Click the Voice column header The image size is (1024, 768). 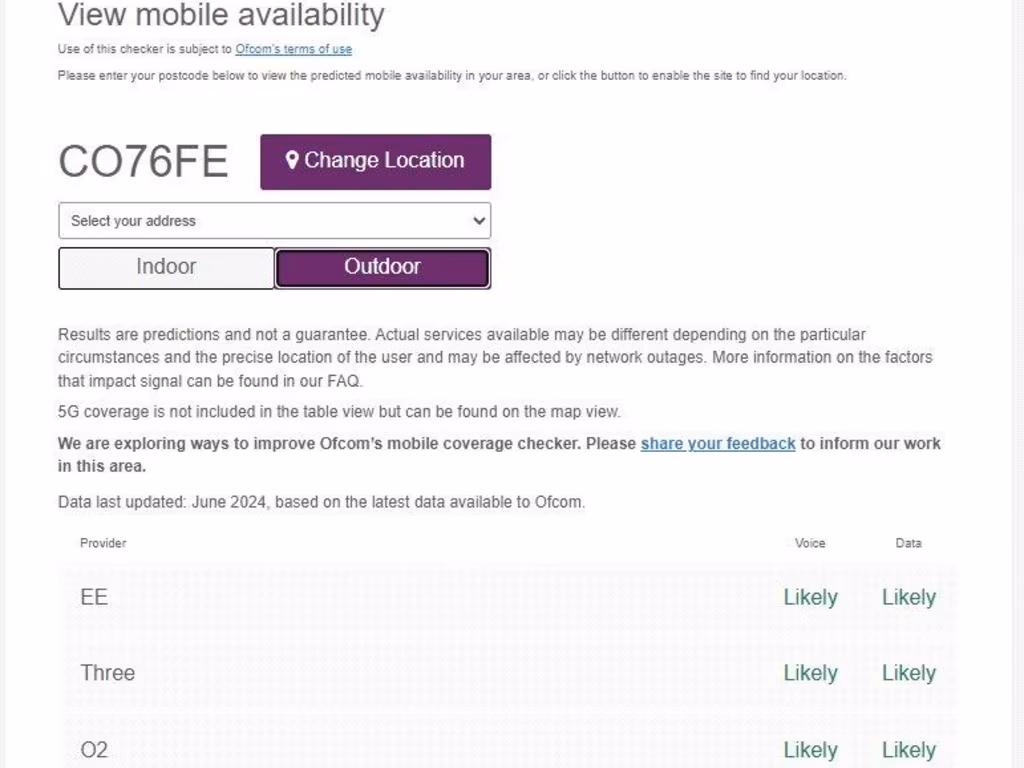pyautogui.click(x=810, y=543)
